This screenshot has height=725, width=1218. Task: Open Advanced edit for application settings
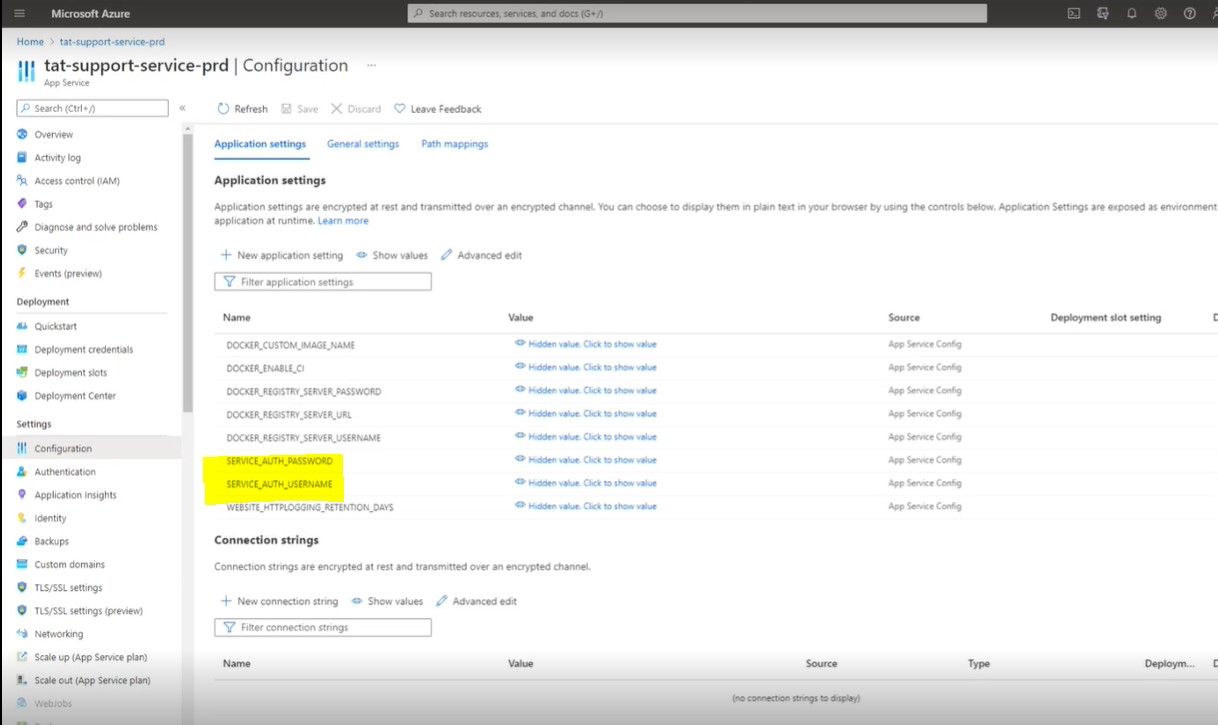click(x=481, y=255)
